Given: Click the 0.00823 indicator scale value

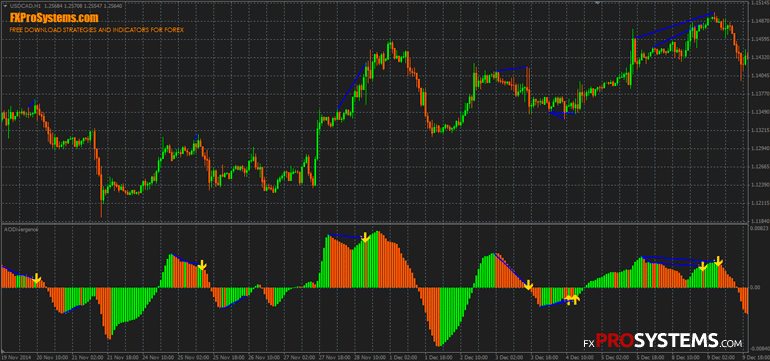Looking at the screenshot, I should pyautogui.click(x=760, y=228).
